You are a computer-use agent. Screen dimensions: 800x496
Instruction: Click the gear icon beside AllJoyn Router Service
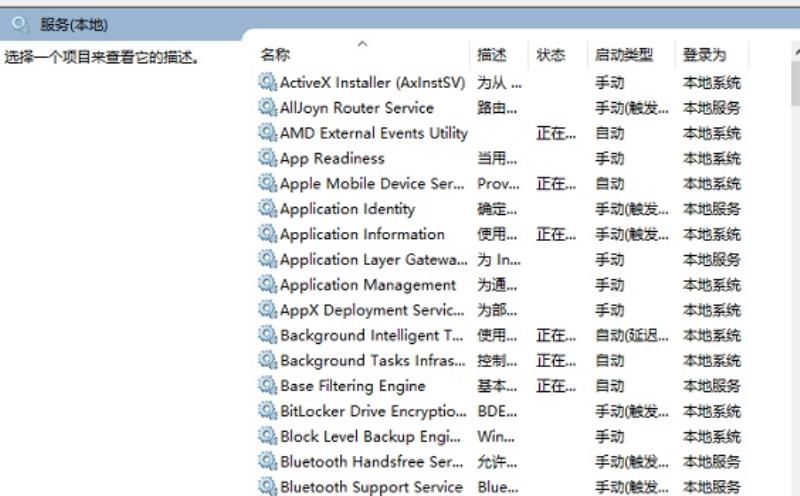(x=267, y=107)
